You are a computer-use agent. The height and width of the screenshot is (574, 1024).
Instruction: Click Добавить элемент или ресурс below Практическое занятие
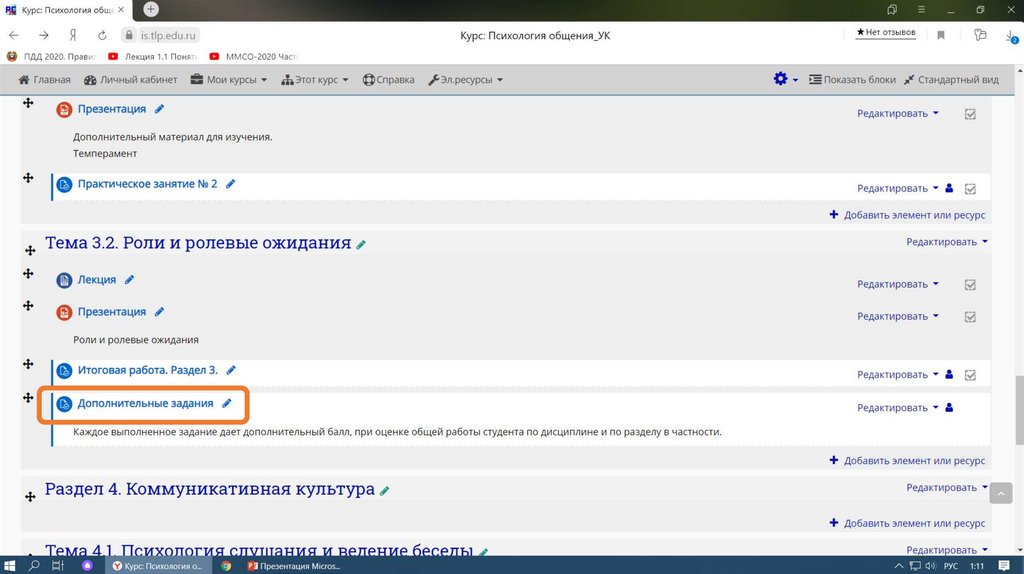click(x=907, y=215)
